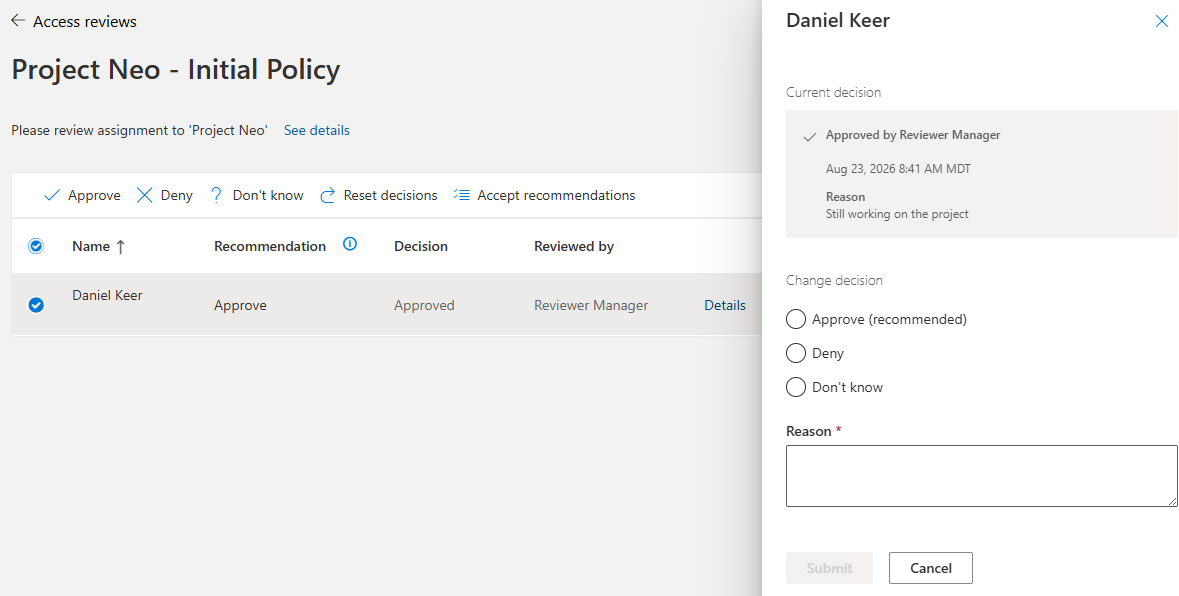Screen dimensions: 1179x596
Task: Select the Deny radio button in panel
Action: click(796, 353)
